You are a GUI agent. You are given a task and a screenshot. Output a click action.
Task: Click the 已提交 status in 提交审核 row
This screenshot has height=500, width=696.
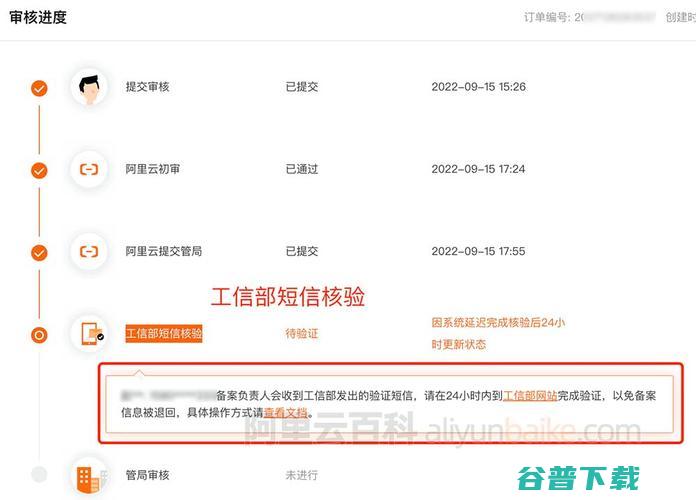tap(302, 87)
